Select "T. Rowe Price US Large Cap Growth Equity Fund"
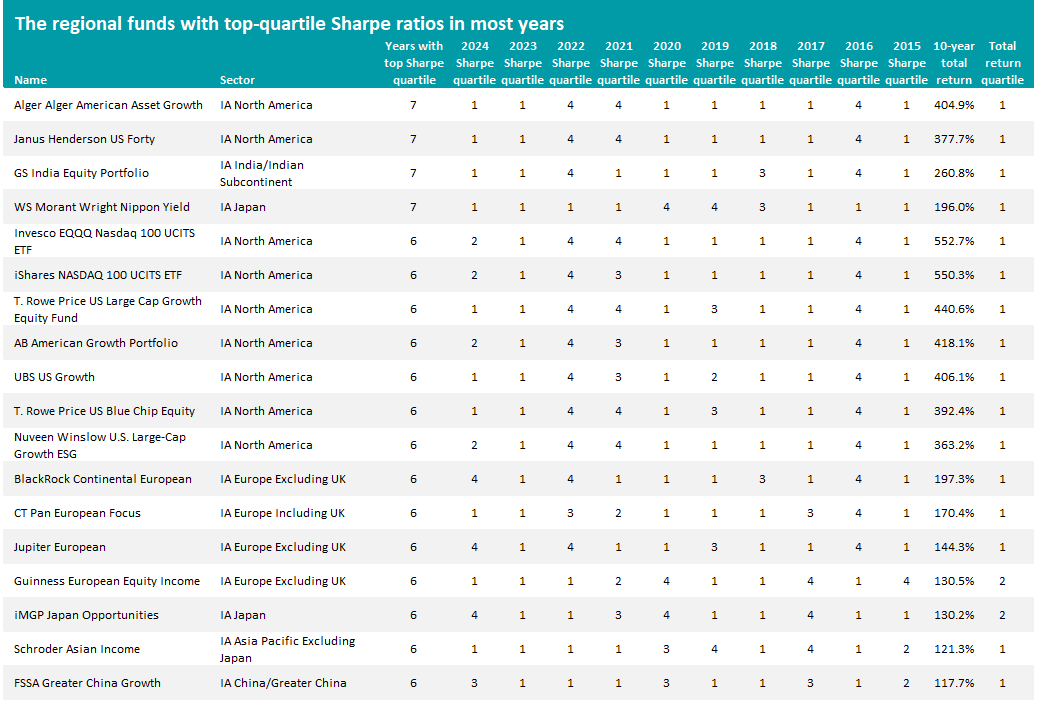The width and height of the screenshot is (1042, 708). (x=108, y=309)
